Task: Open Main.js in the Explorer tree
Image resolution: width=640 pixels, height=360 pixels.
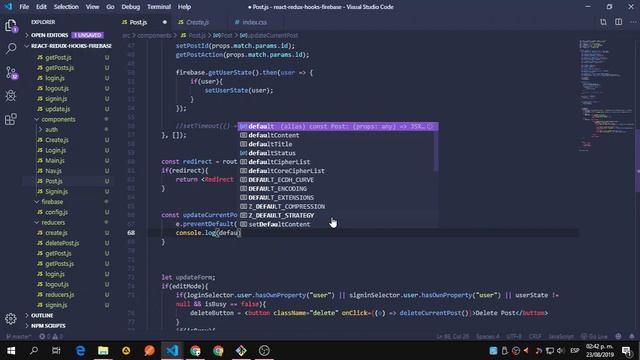Action: (55, 161)
